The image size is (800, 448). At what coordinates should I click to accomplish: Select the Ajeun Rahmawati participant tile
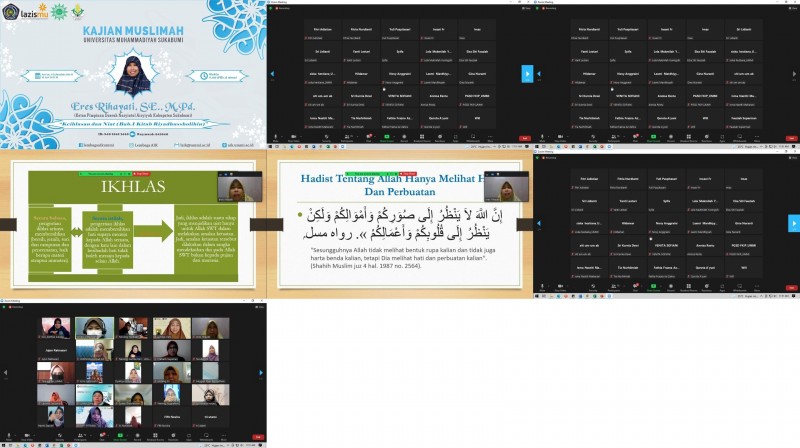54,349
